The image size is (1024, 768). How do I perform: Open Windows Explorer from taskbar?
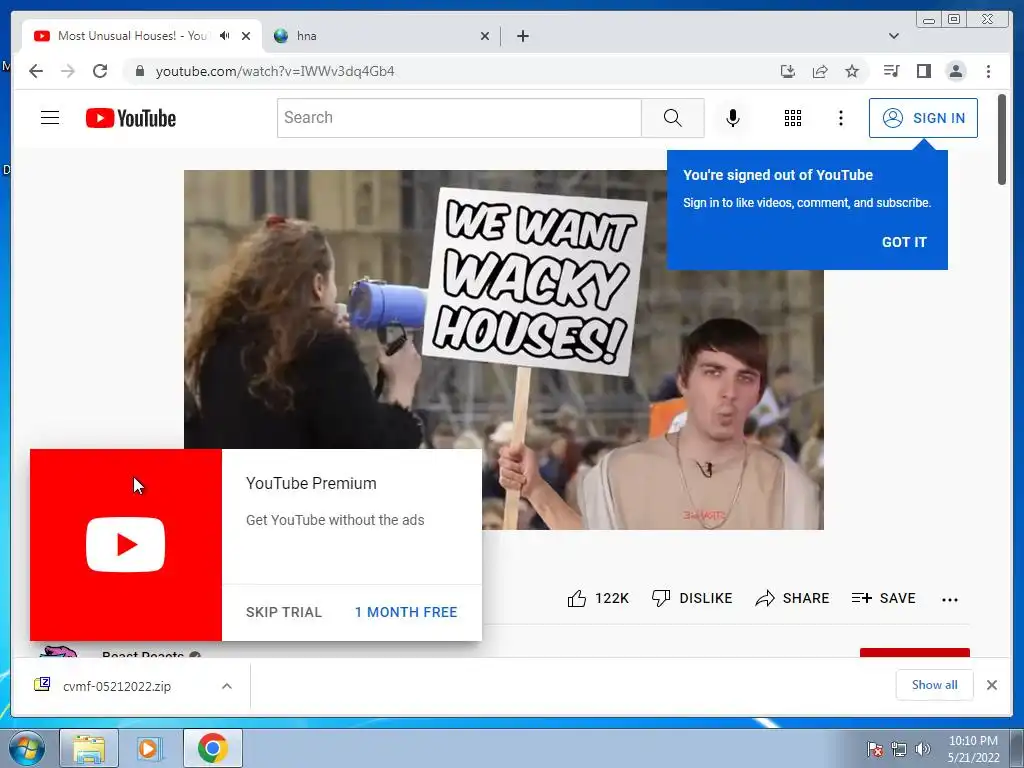coord(89,748)
